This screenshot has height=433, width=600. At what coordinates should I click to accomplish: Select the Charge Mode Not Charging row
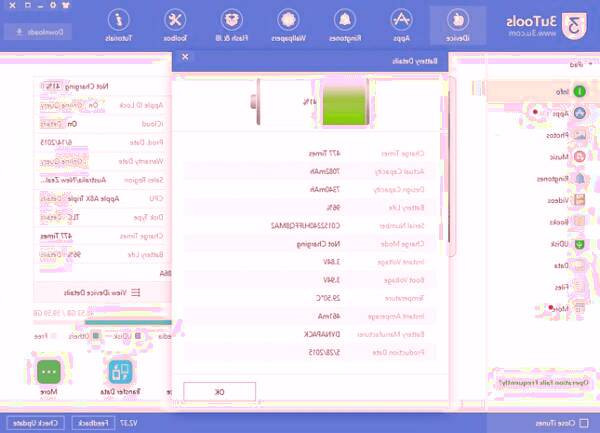click(x=310, y=244)
